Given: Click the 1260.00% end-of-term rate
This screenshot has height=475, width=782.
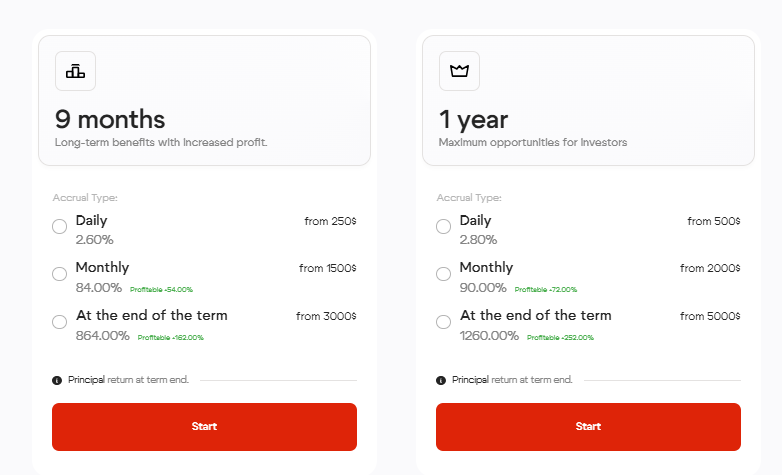Looking at the screenshot, I should click(x=489, y=336).
